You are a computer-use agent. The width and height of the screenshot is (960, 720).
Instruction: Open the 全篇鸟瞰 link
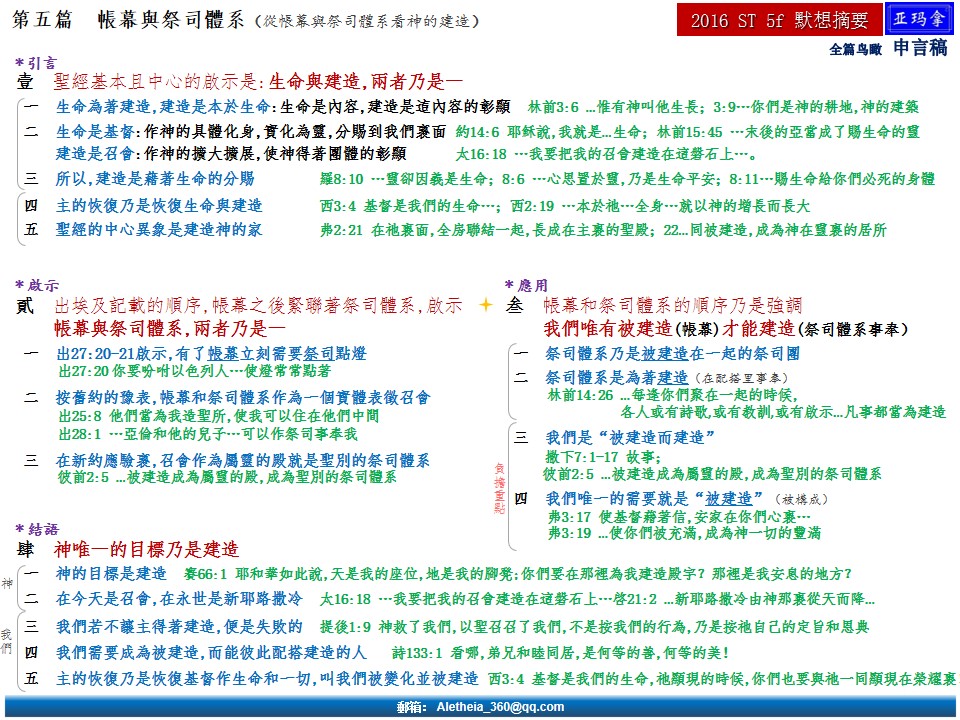click(856, 48)
